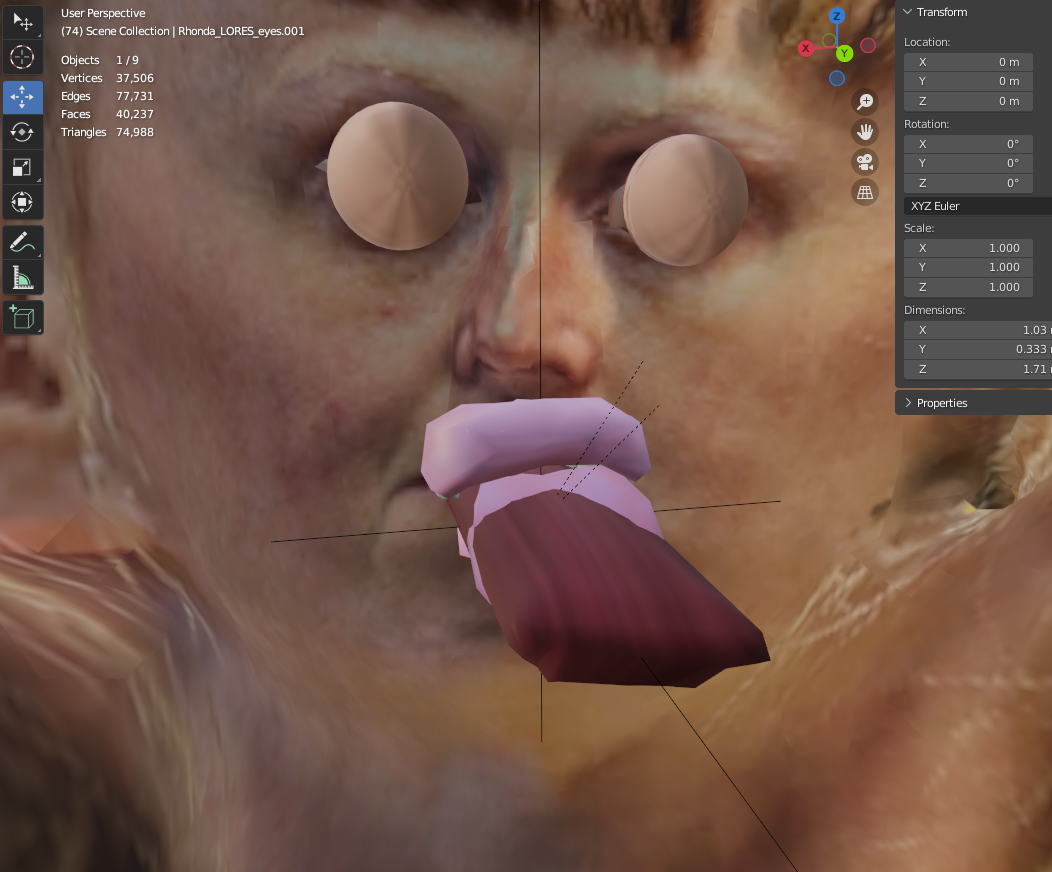Click the blue Z axis gizmo handle
This screenshot has height=872, width=1052.
(x=837, y=16)
